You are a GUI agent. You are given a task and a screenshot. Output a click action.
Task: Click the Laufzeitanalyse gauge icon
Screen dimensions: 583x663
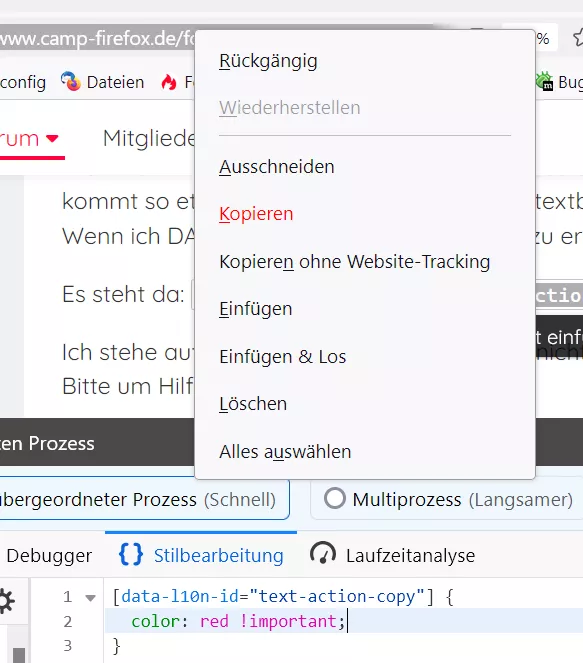[323, 553]
